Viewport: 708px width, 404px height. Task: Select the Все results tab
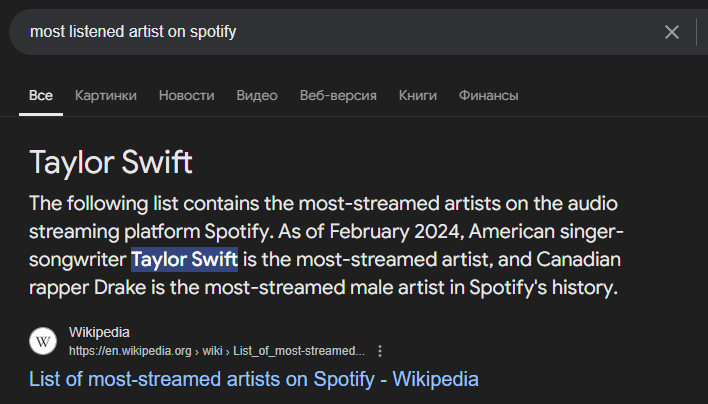41,95
